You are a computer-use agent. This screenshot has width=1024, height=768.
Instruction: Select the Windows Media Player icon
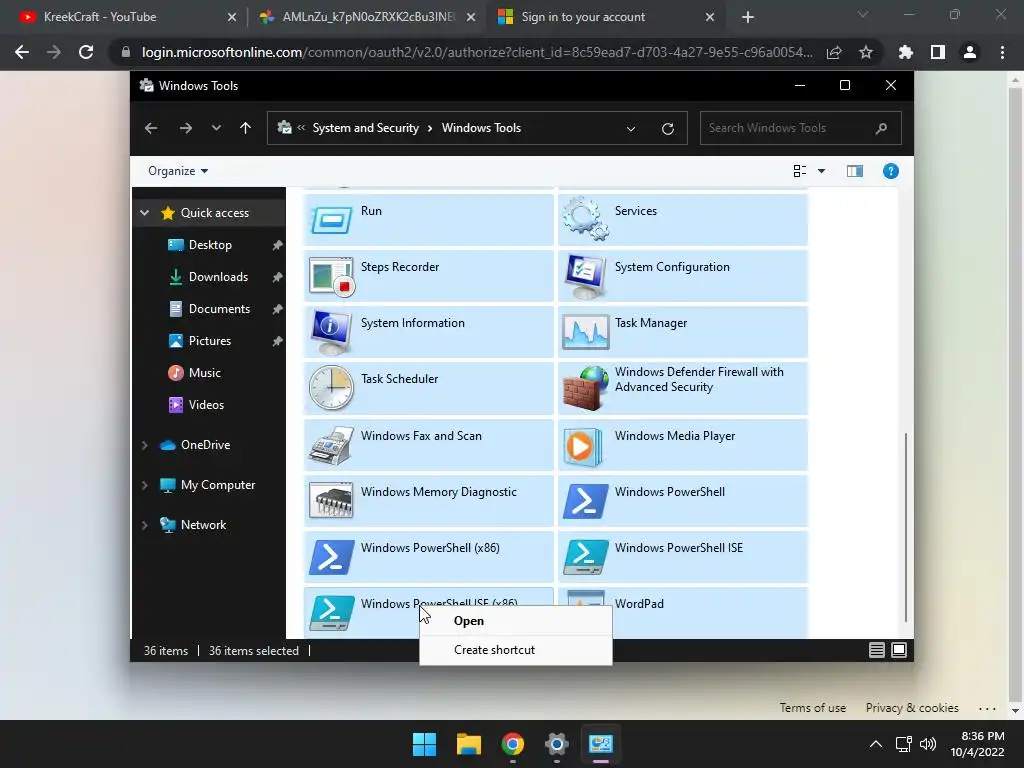coord(583,447)
